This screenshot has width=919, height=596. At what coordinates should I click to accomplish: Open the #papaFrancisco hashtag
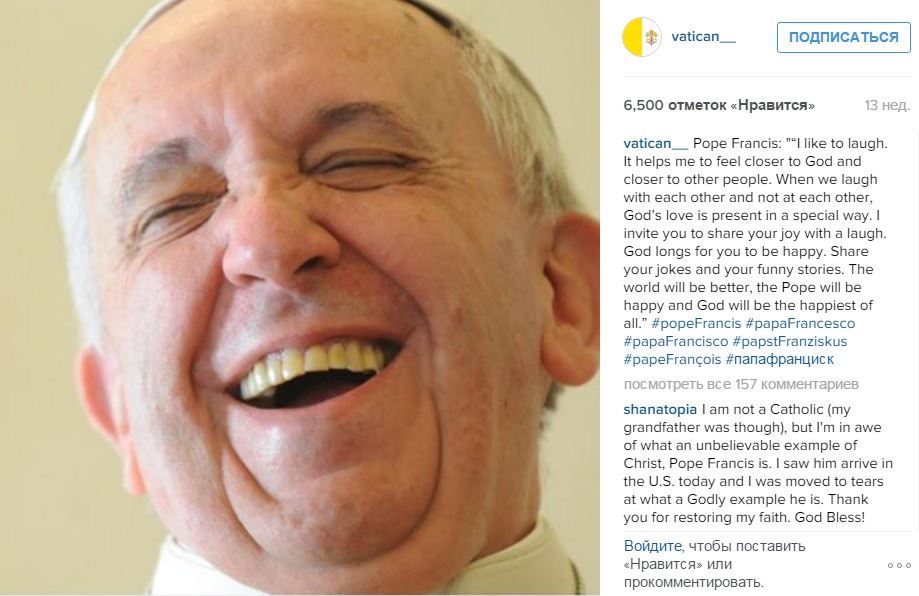tap(676, 342)
